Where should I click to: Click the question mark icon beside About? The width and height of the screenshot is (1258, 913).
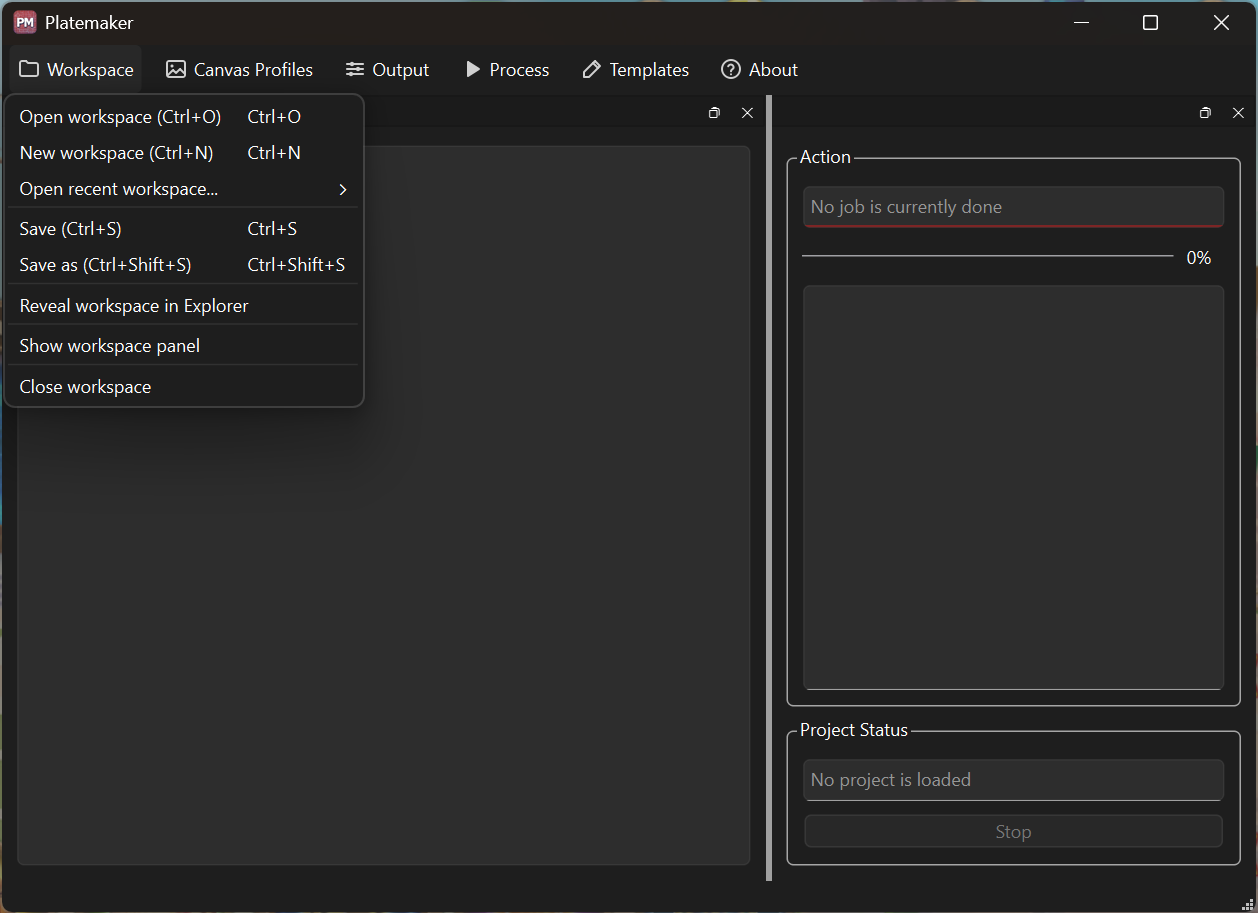(731, 69)
